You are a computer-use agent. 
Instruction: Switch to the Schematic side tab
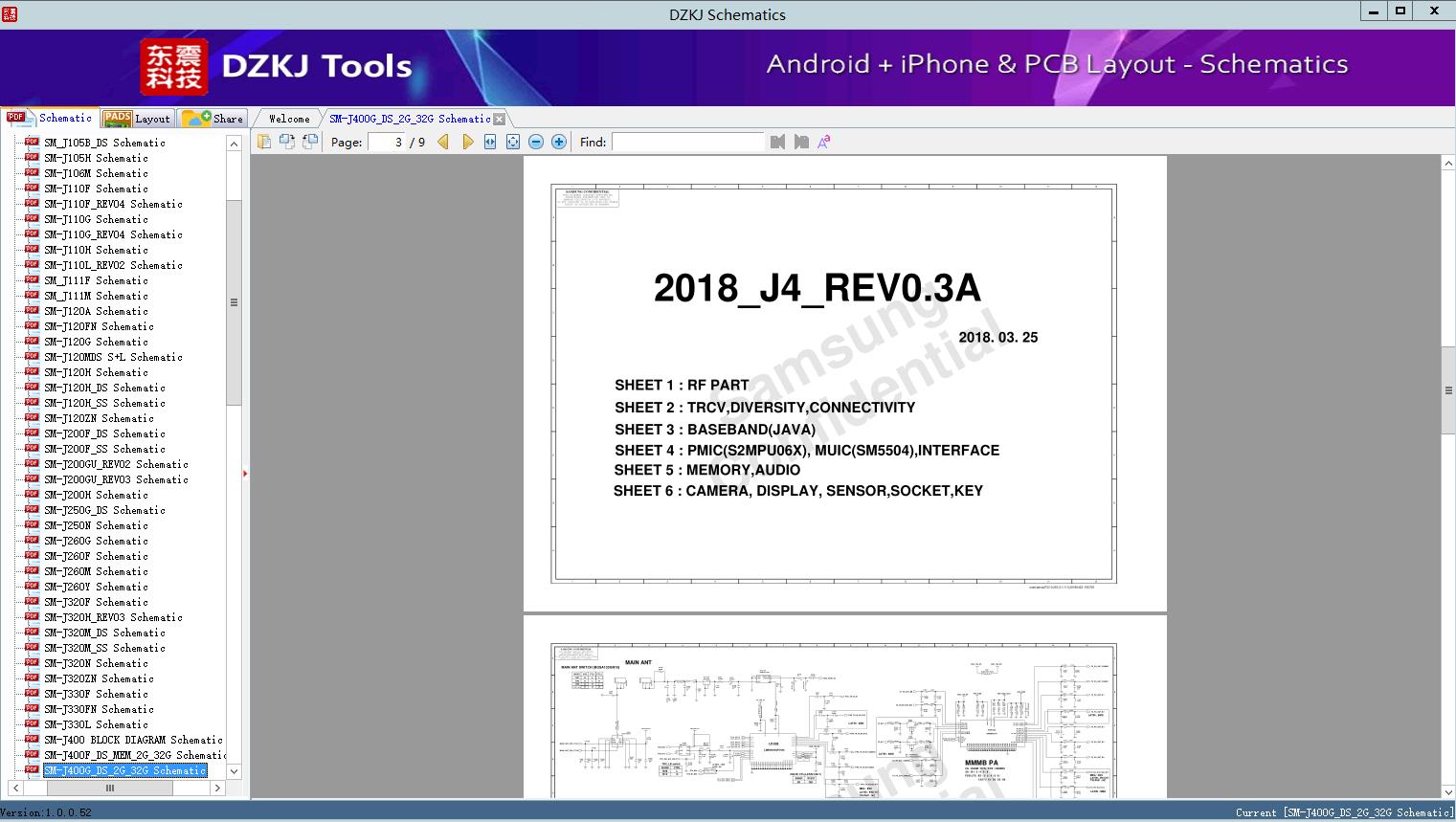[x=50, y=118]
